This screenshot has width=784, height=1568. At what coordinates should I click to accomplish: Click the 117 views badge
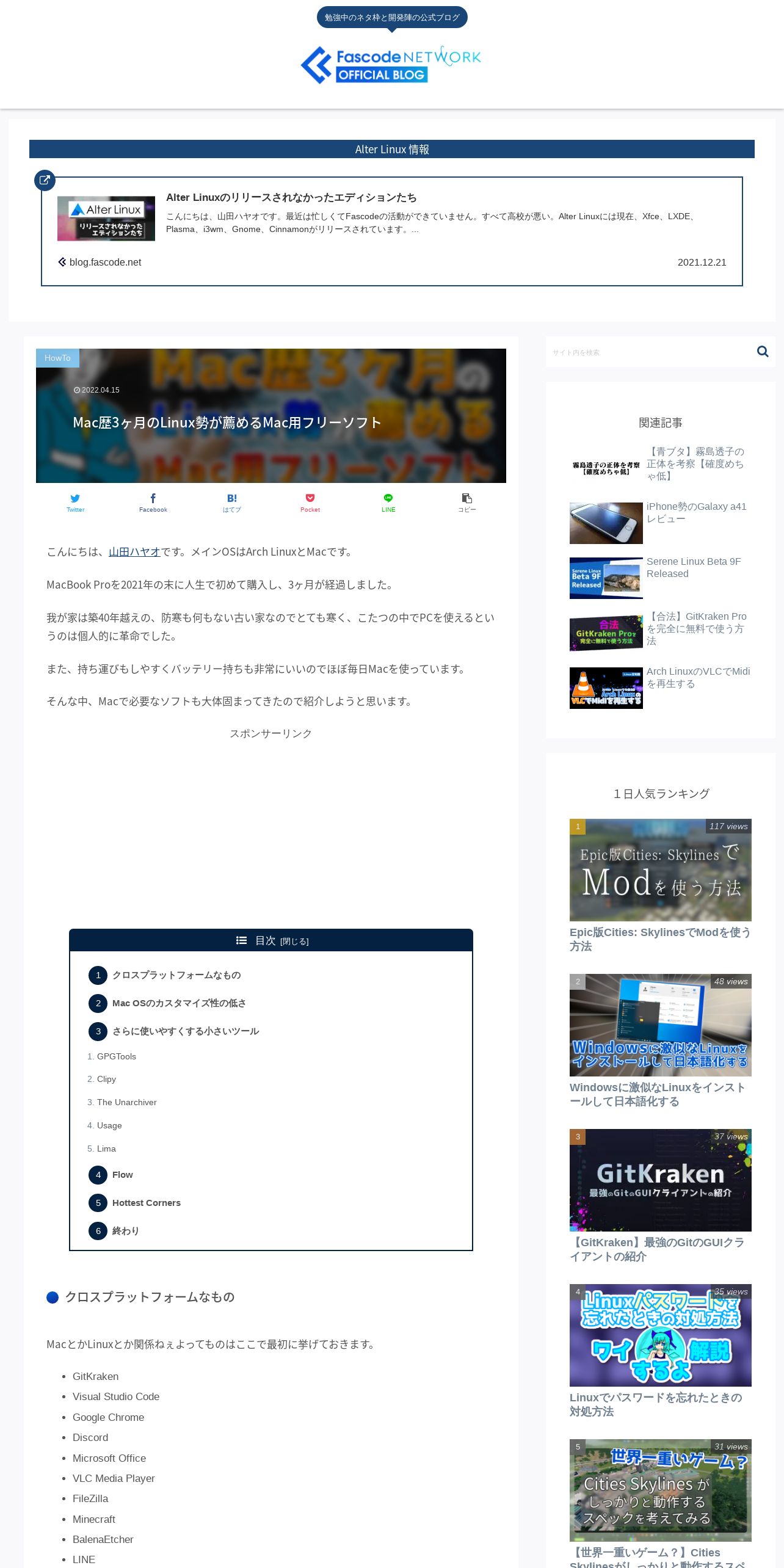tap(728, 826)
